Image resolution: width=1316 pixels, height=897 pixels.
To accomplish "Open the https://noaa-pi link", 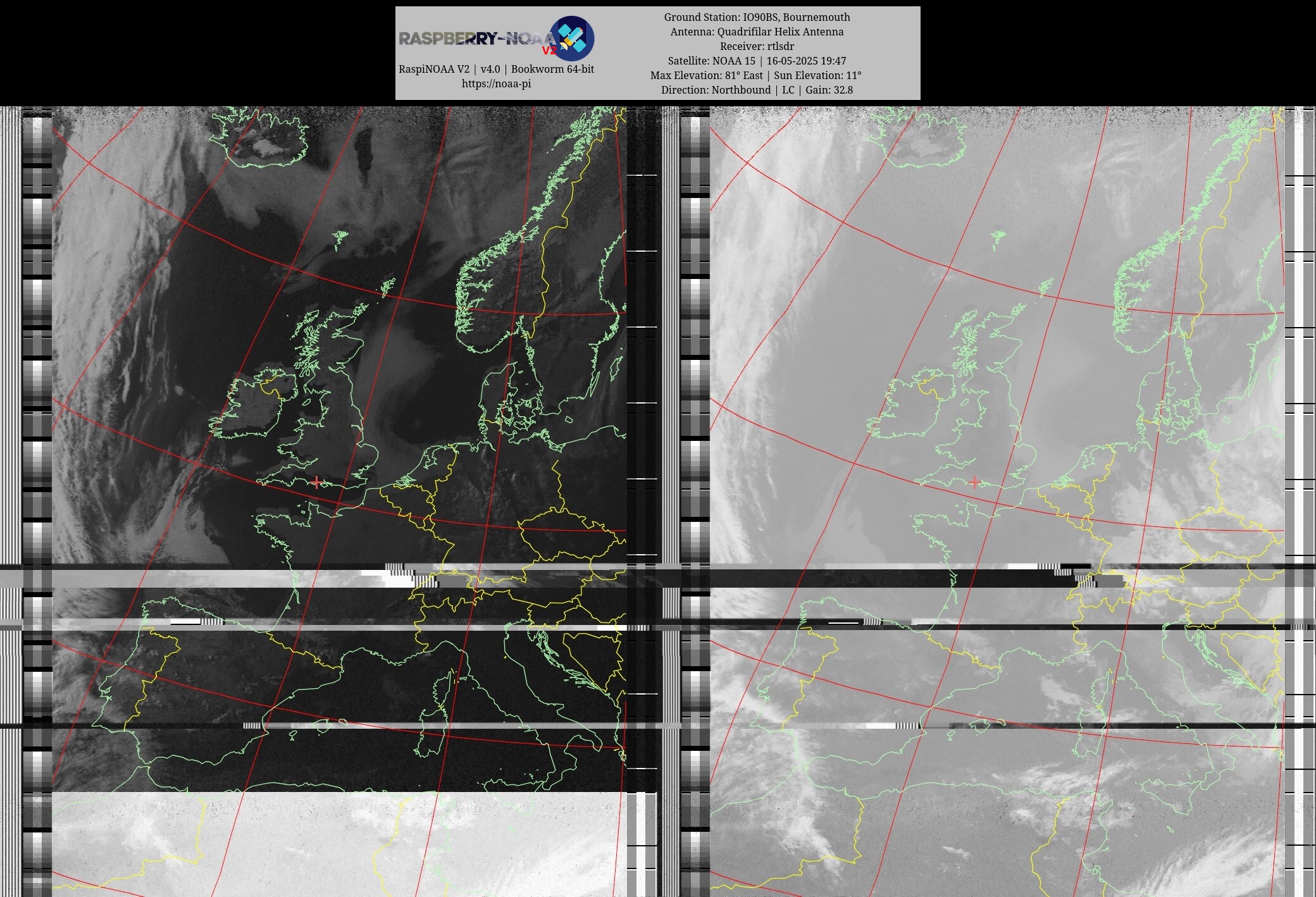I will point(496,84).
